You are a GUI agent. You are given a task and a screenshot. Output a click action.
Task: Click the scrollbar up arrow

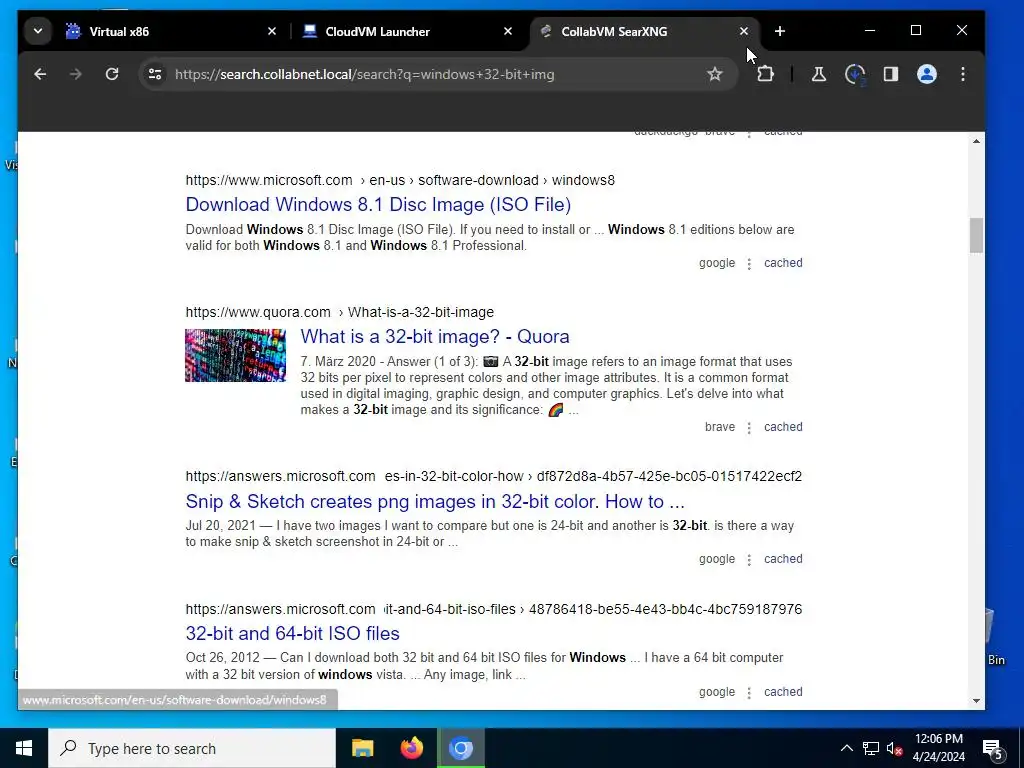coord(976,141)
